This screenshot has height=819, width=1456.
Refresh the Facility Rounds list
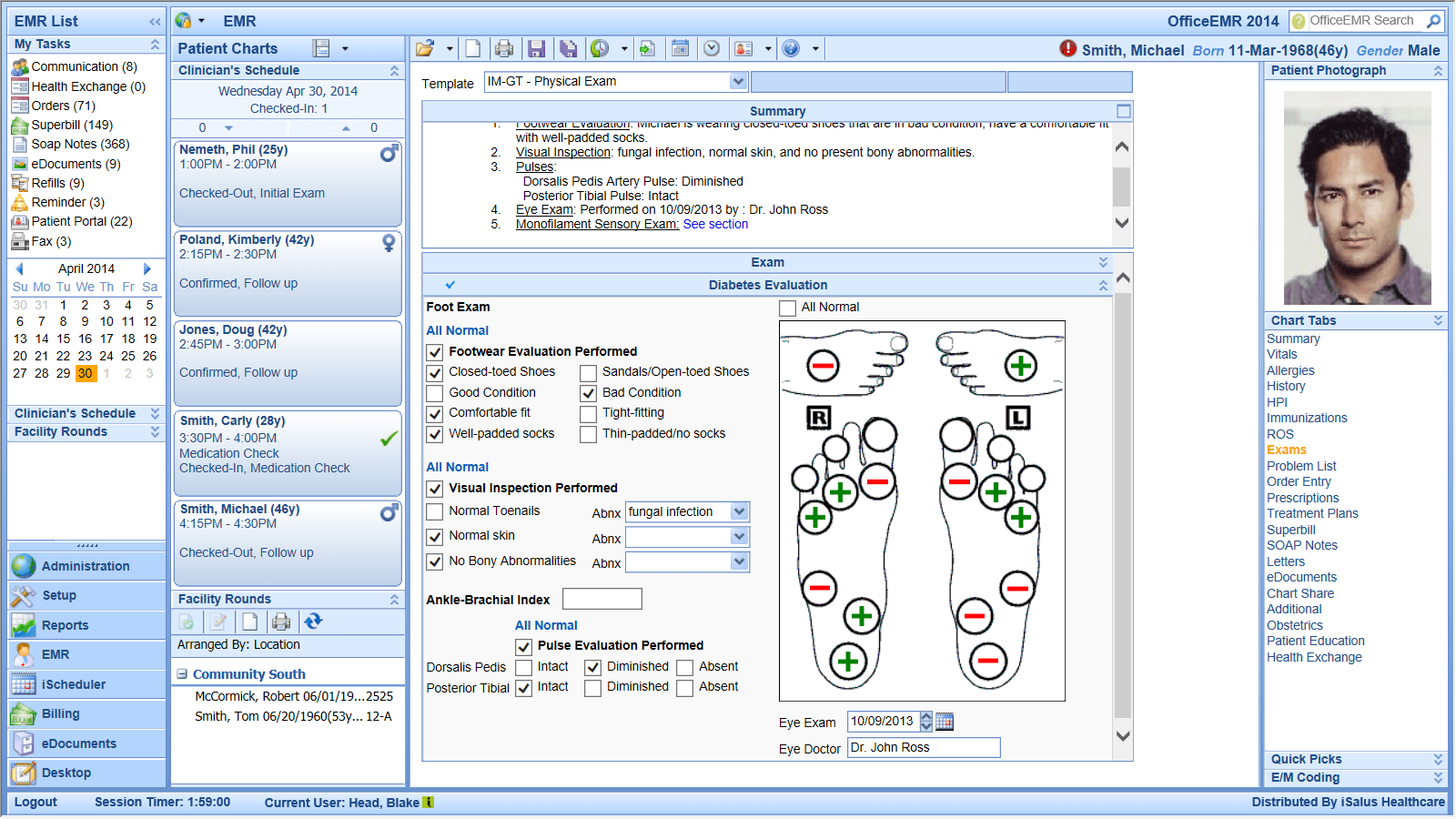[313, 622]
